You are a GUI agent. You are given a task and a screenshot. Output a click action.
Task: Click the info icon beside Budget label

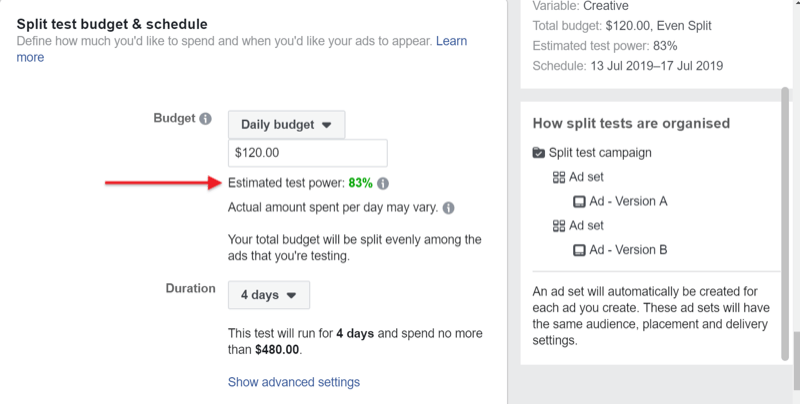(x=205, y=119)
